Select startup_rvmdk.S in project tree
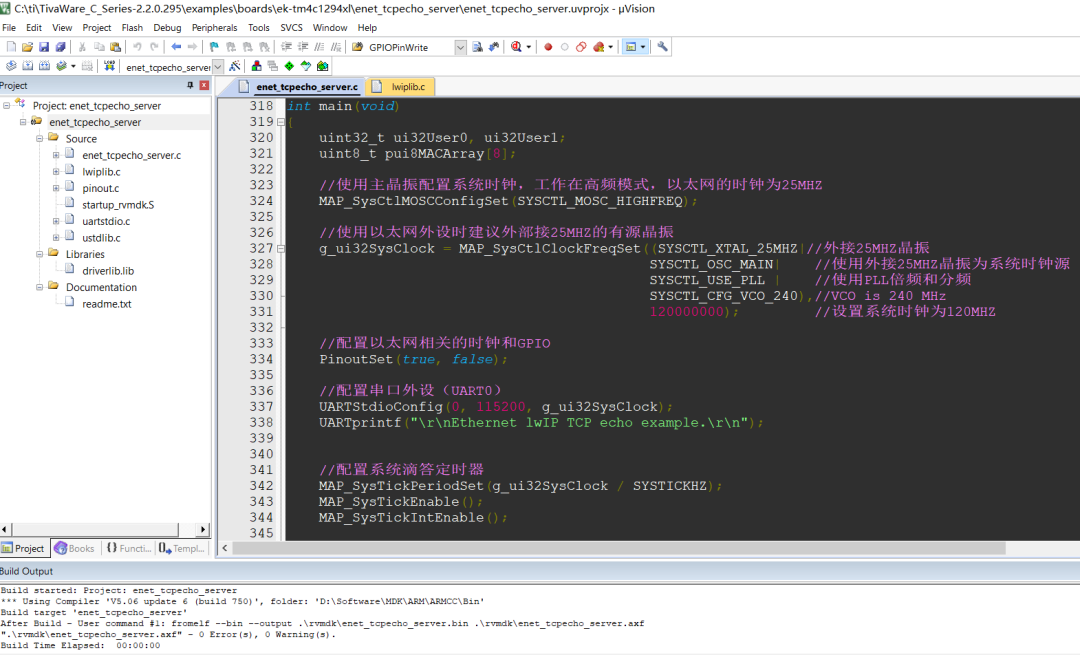 (x=118, y=205)
